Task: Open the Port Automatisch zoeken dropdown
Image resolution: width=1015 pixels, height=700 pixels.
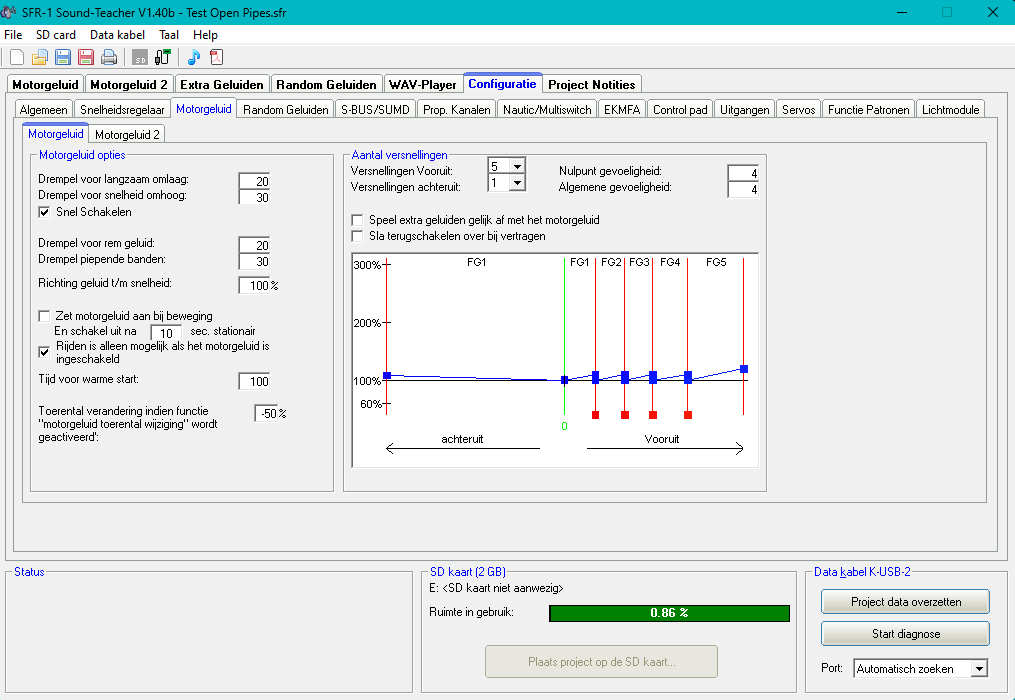Action: (x=979, y=668)
